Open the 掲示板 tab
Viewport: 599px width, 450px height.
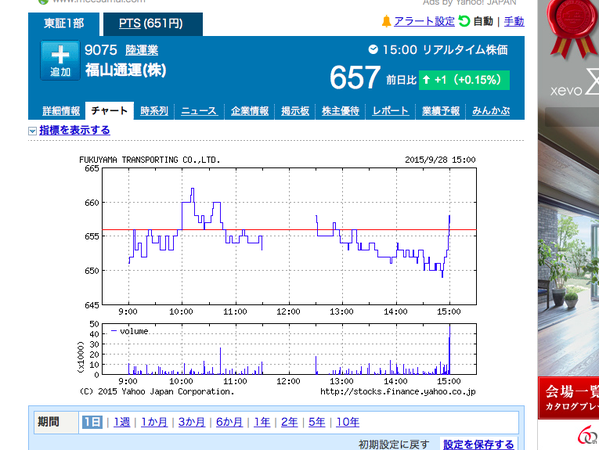point(295,111)
